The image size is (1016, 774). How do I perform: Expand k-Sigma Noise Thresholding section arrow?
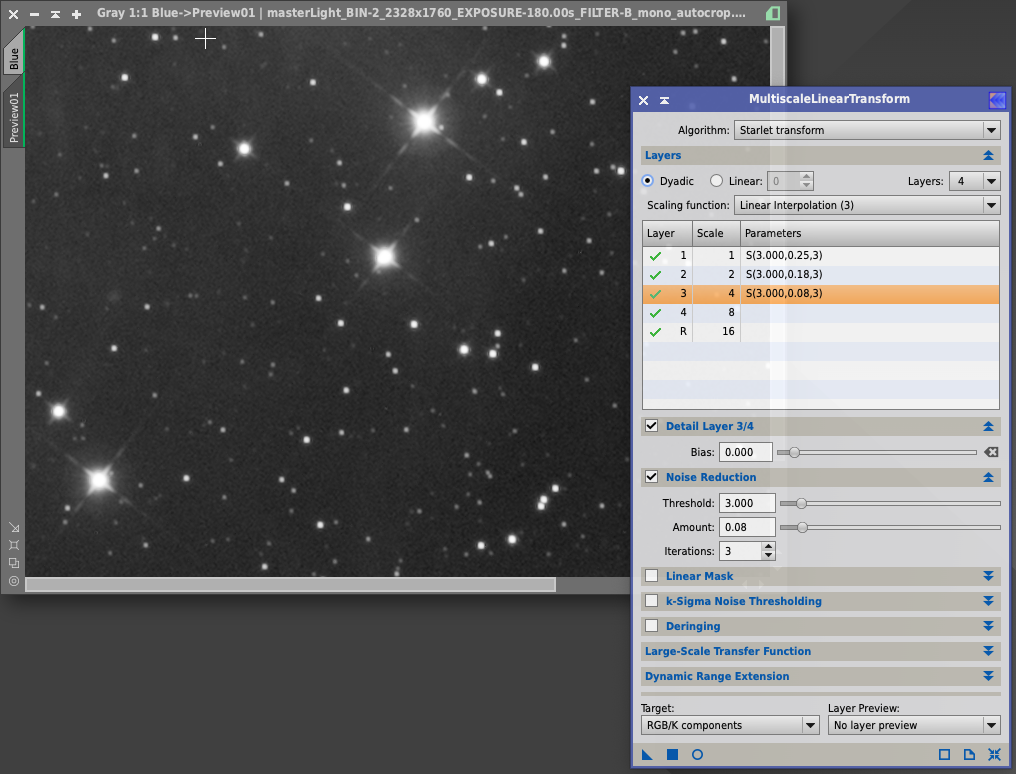pos(988,601)
